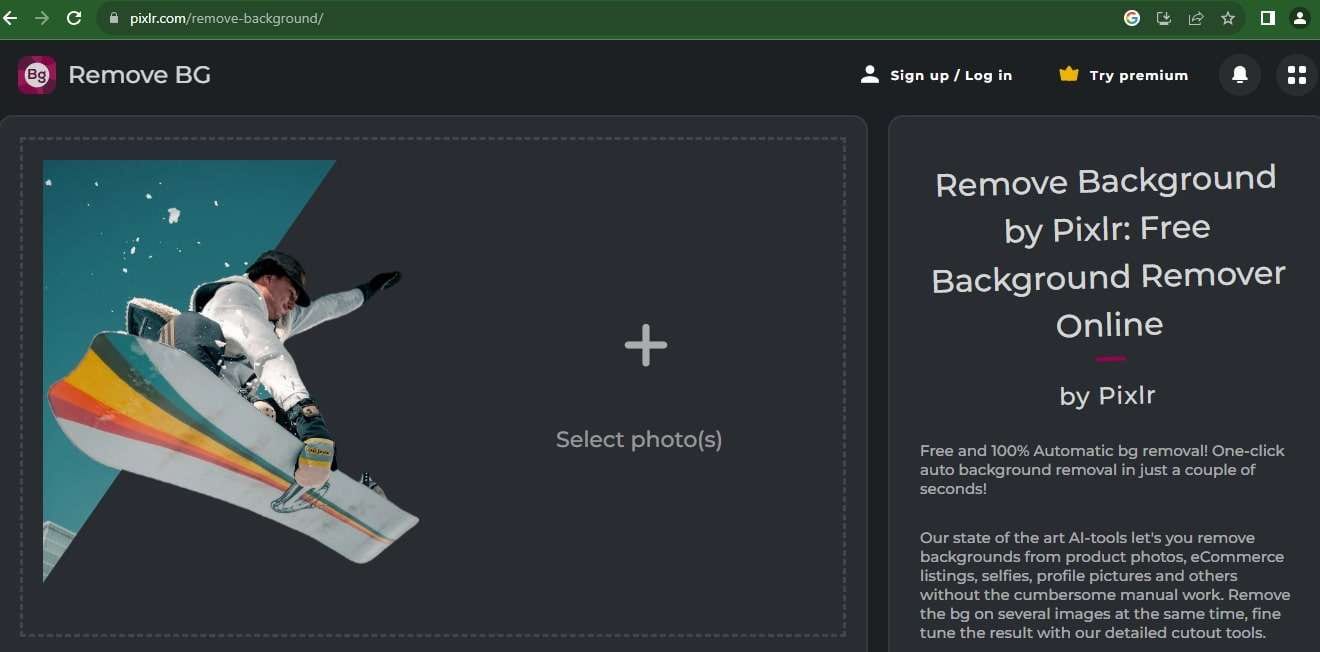View site info via the lock icon

[x=111, y=18]
